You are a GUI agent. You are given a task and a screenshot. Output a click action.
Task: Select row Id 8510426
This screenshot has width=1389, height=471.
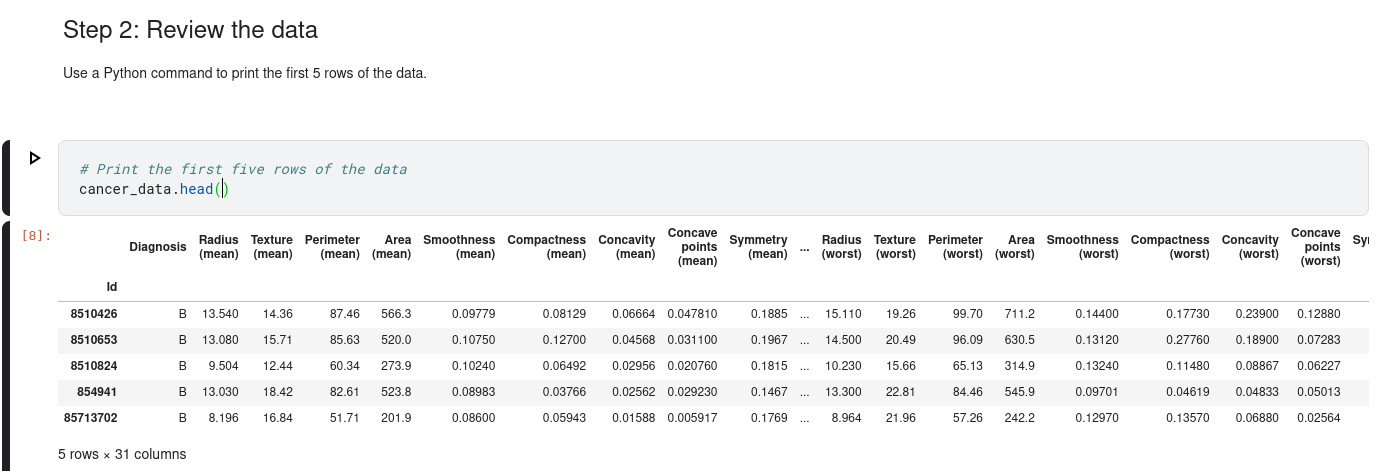pyautogui.click(x=94, y=314)
